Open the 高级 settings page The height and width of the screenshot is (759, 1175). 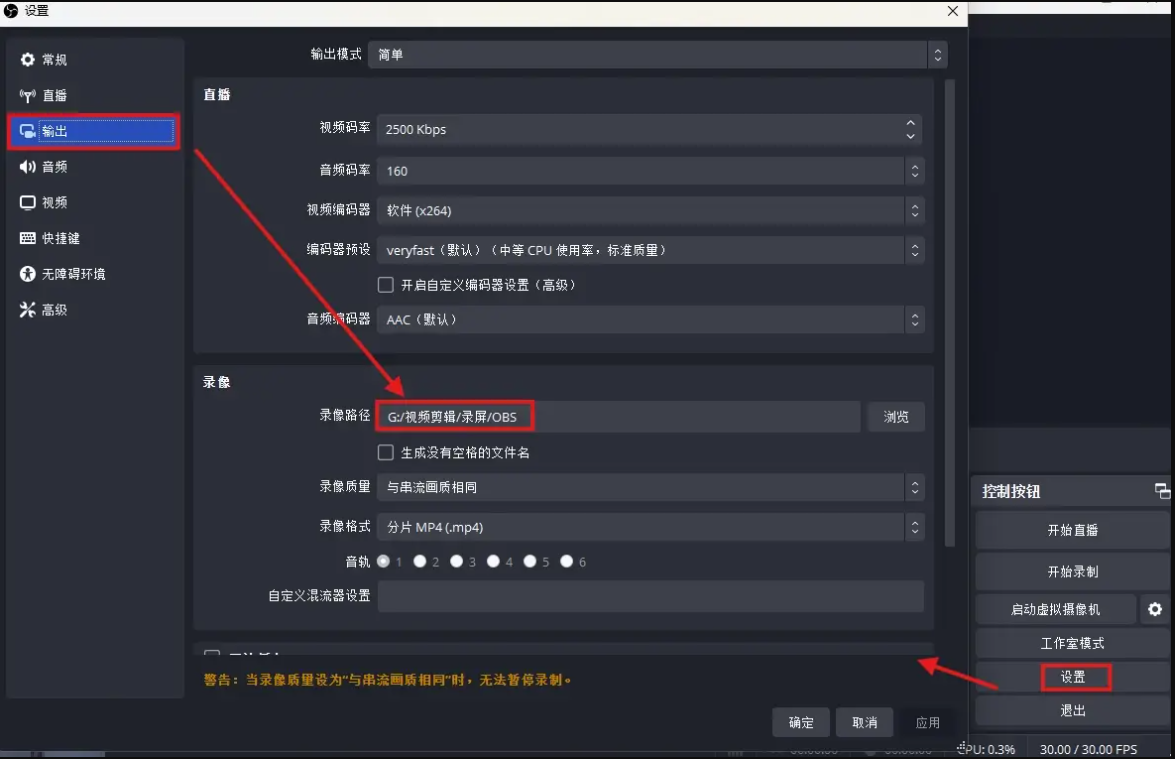coord(94,309)
